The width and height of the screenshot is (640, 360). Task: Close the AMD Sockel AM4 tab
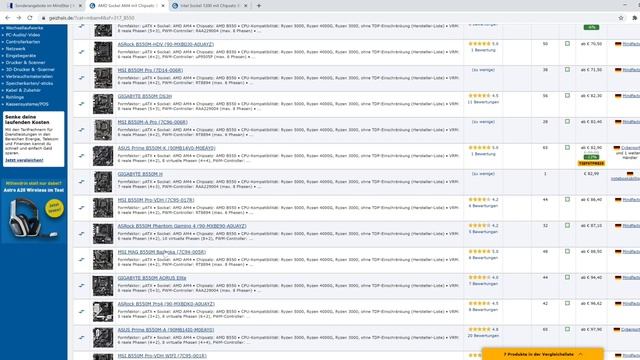[163, 6]
